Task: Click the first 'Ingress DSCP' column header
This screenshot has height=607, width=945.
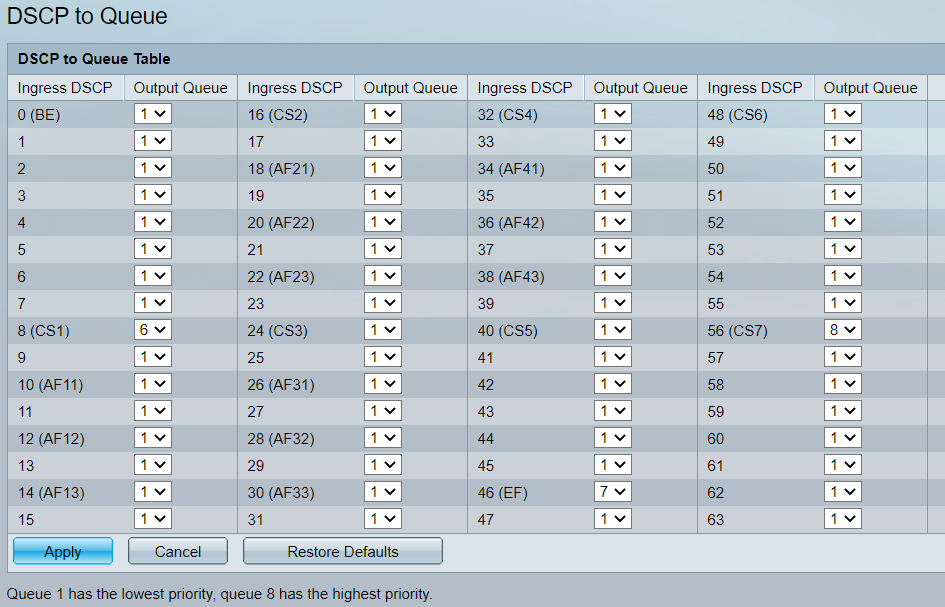Action: (x=65, y=88)
